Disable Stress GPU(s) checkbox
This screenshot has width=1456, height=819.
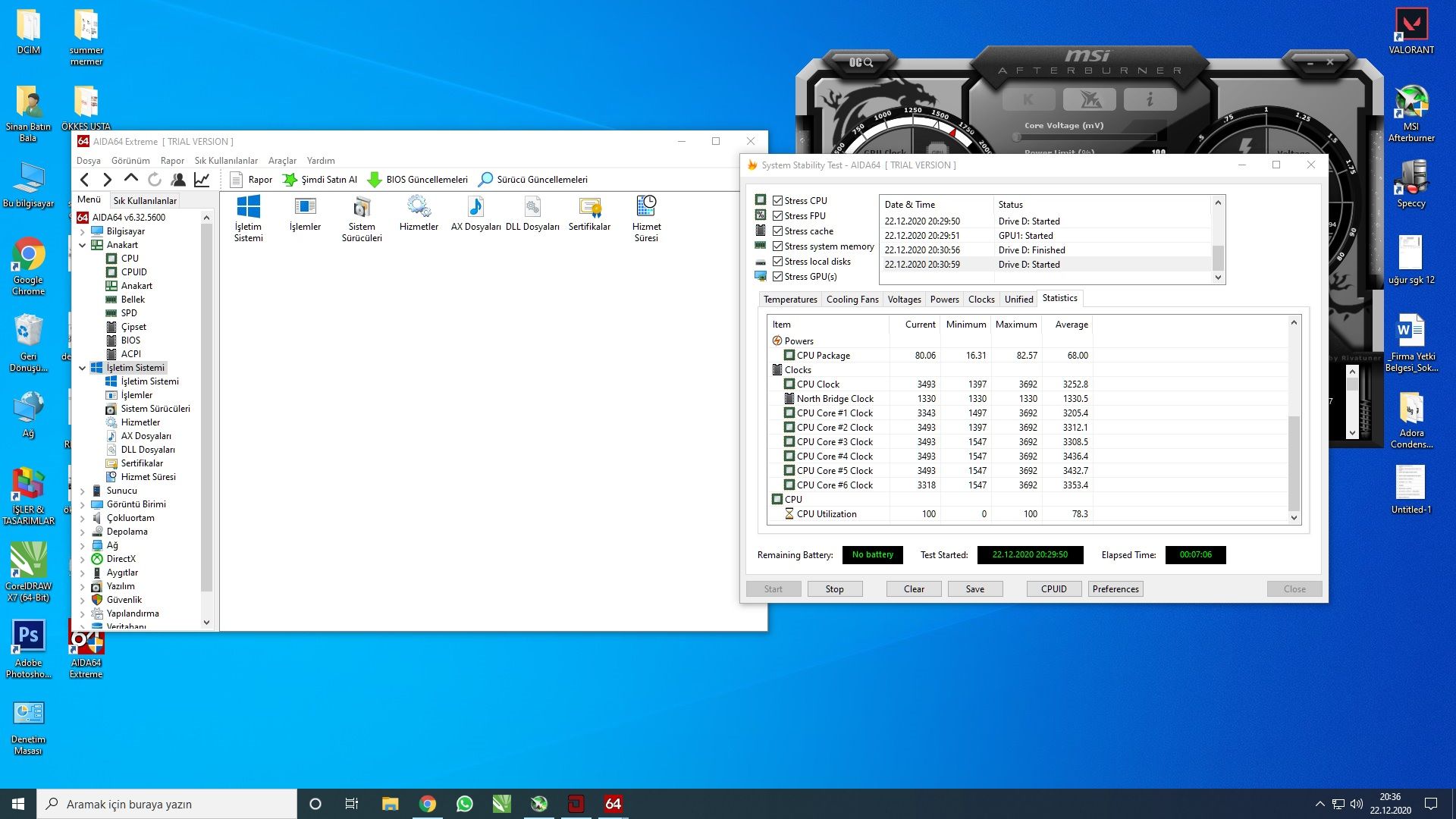coord(777,277)
